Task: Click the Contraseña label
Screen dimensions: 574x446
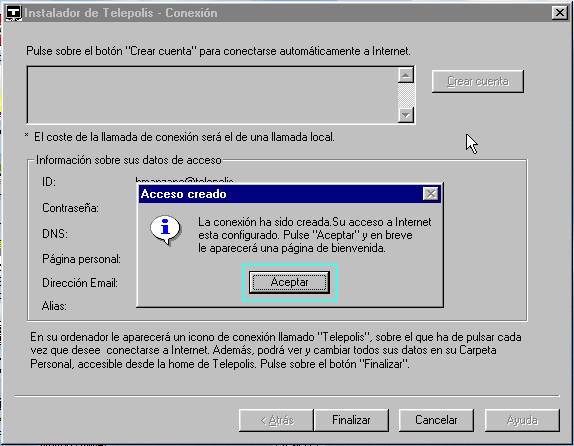Action: click(x=70, y=208)
